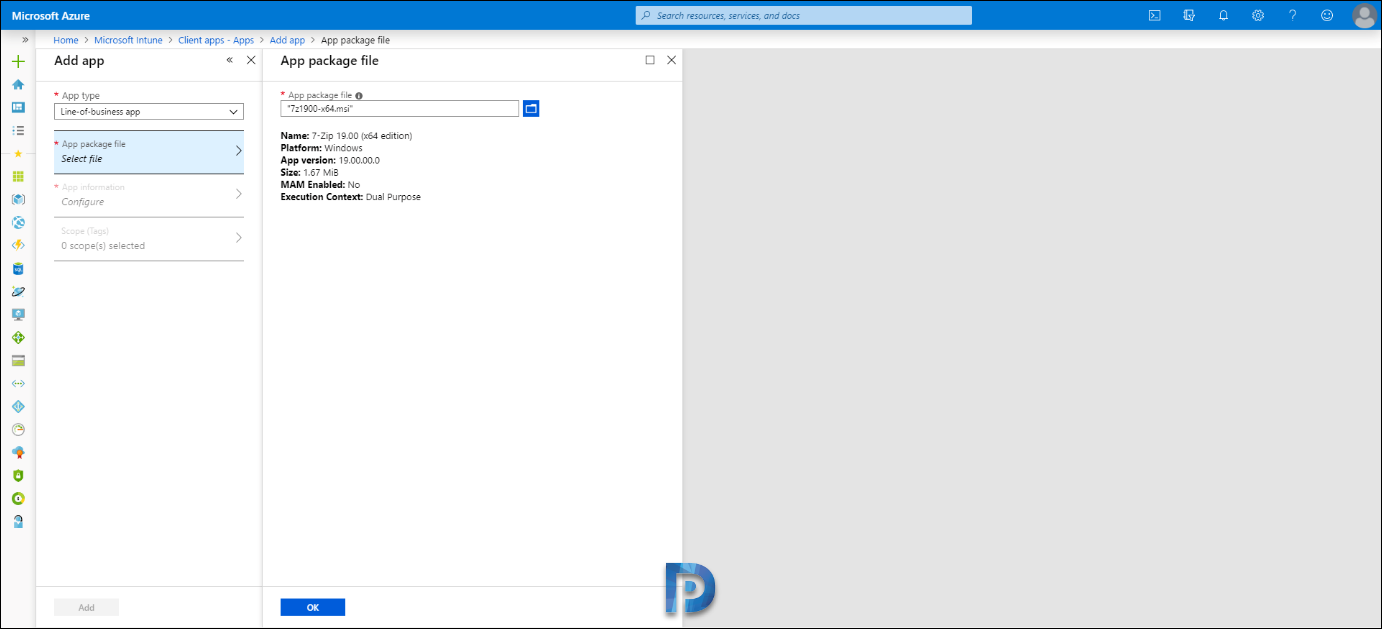The image size is (1382, 629).
Task: Open the Scope (Tags) row
Action: point(149,239)
